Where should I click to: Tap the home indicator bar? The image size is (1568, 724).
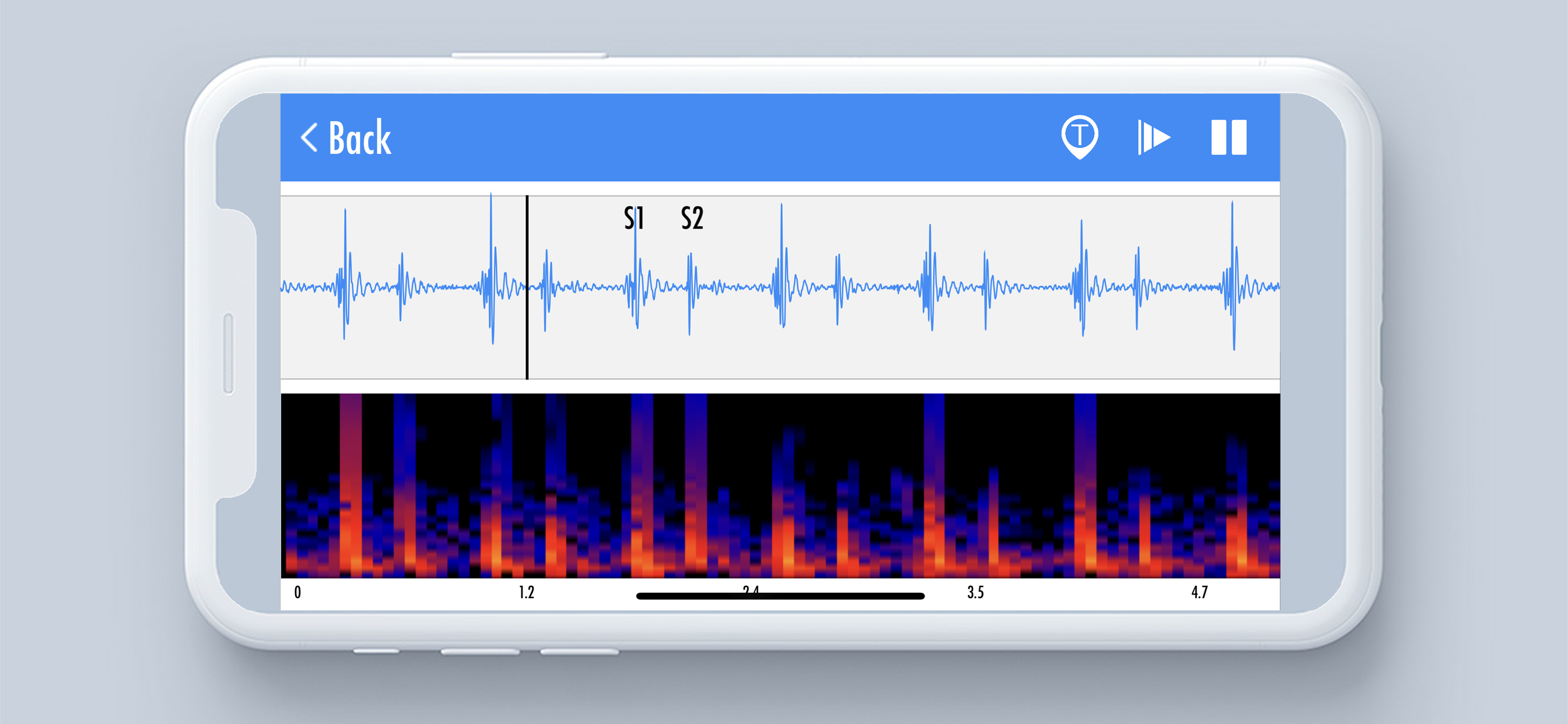[780, 596]
